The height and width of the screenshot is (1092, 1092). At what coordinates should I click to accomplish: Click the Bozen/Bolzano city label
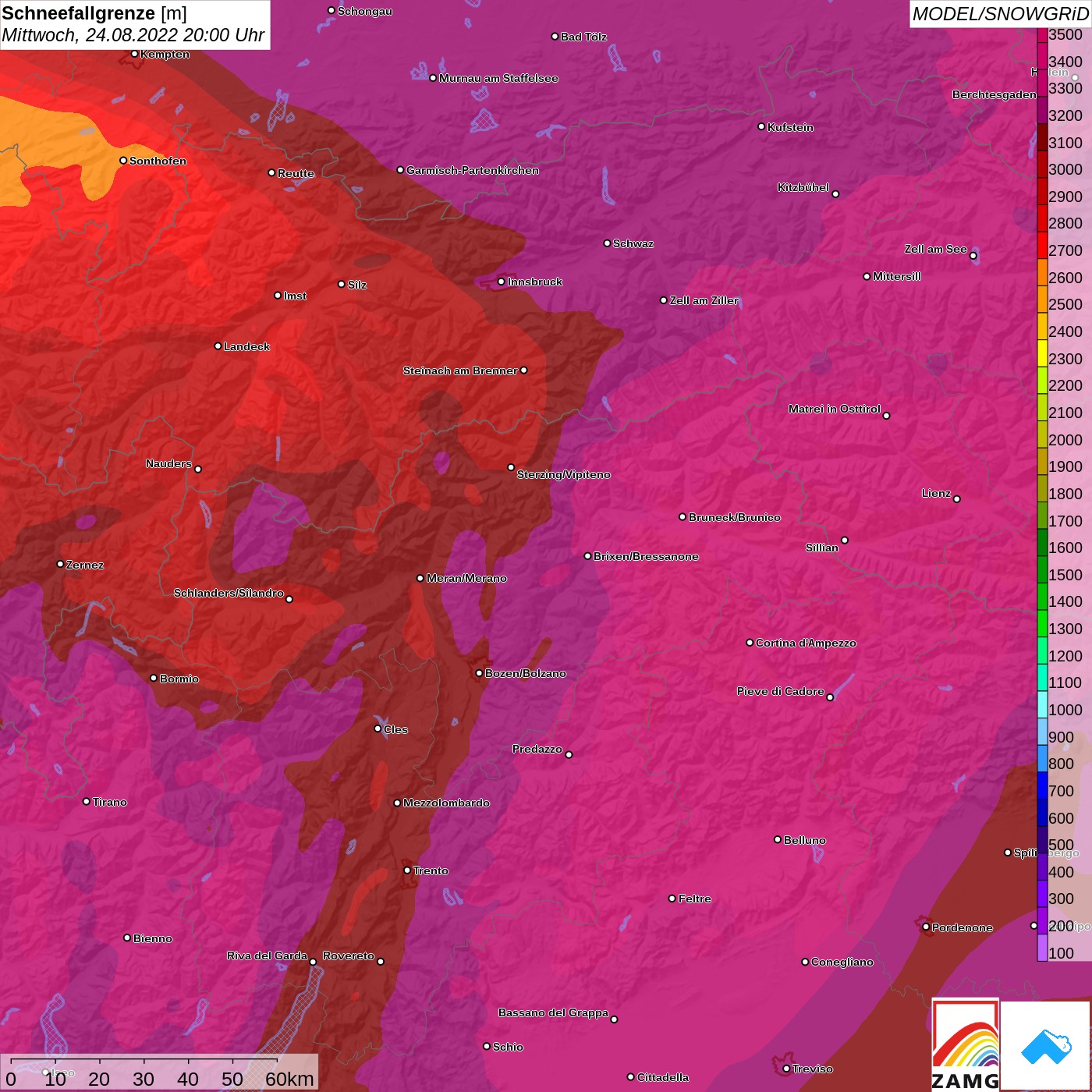(526, 673)
